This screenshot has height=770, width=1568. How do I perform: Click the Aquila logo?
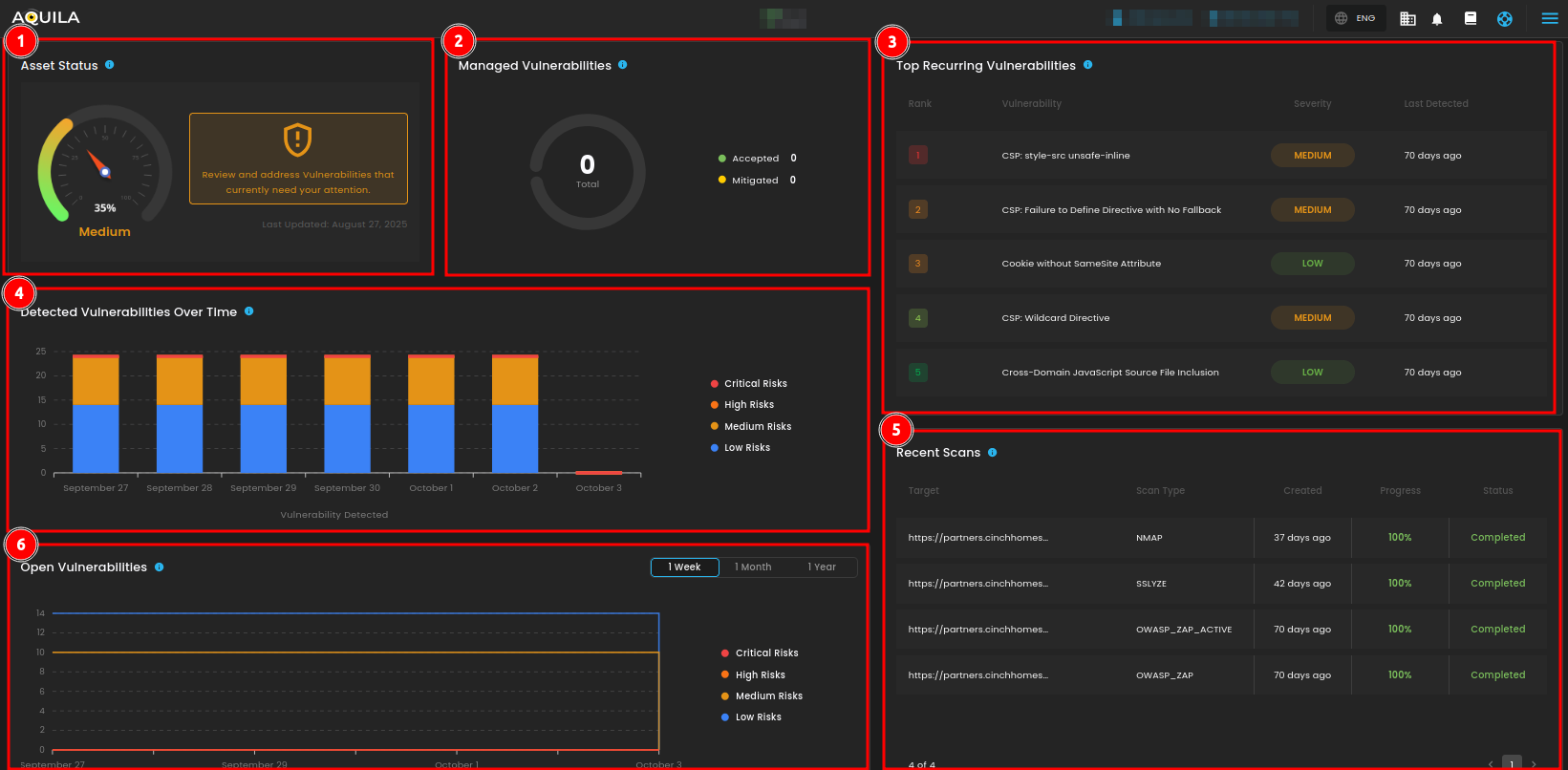coord(46,17)
